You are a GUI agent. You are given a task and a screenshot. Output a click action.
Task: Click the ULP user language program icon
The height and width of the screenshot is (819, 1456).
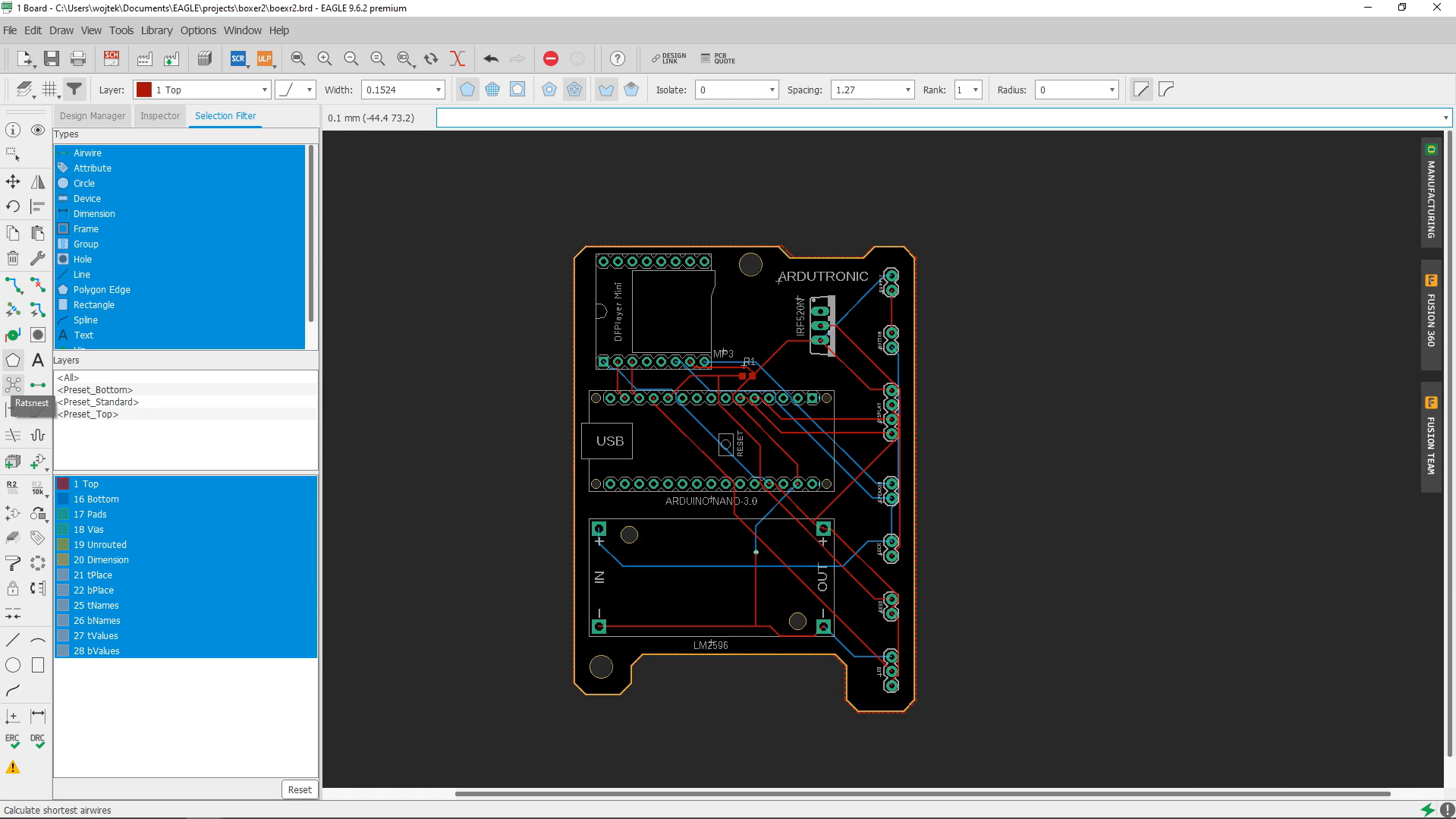click(265, 58)
